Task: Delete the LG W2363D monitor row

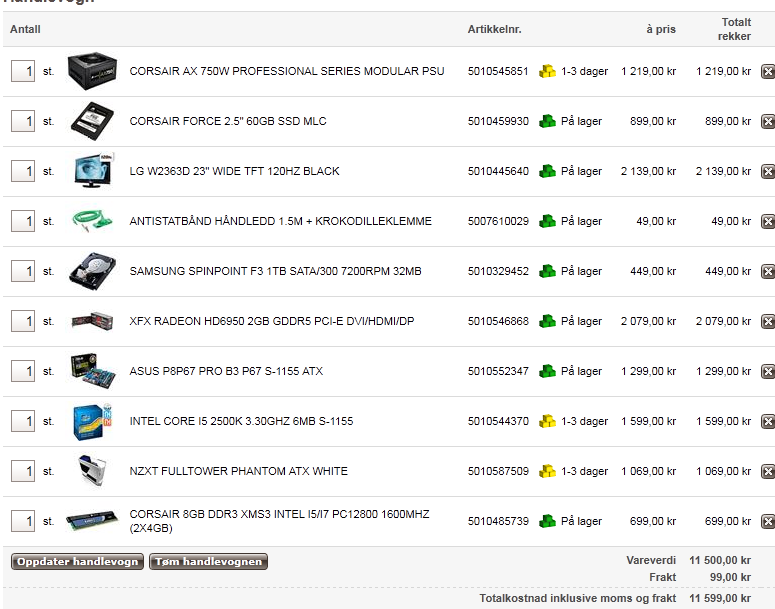Action: tap(768, 171)
